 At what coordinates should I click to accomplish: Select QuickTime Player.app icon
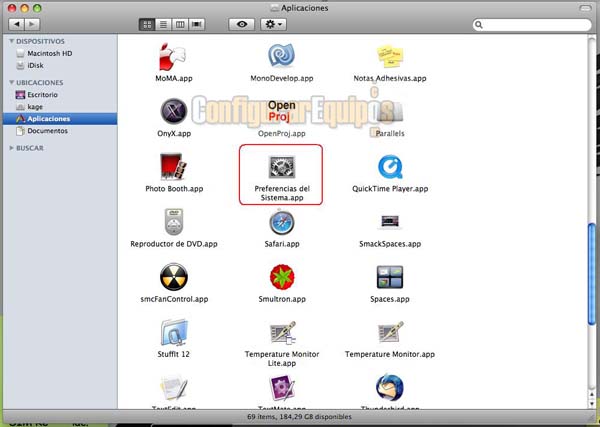390,167
